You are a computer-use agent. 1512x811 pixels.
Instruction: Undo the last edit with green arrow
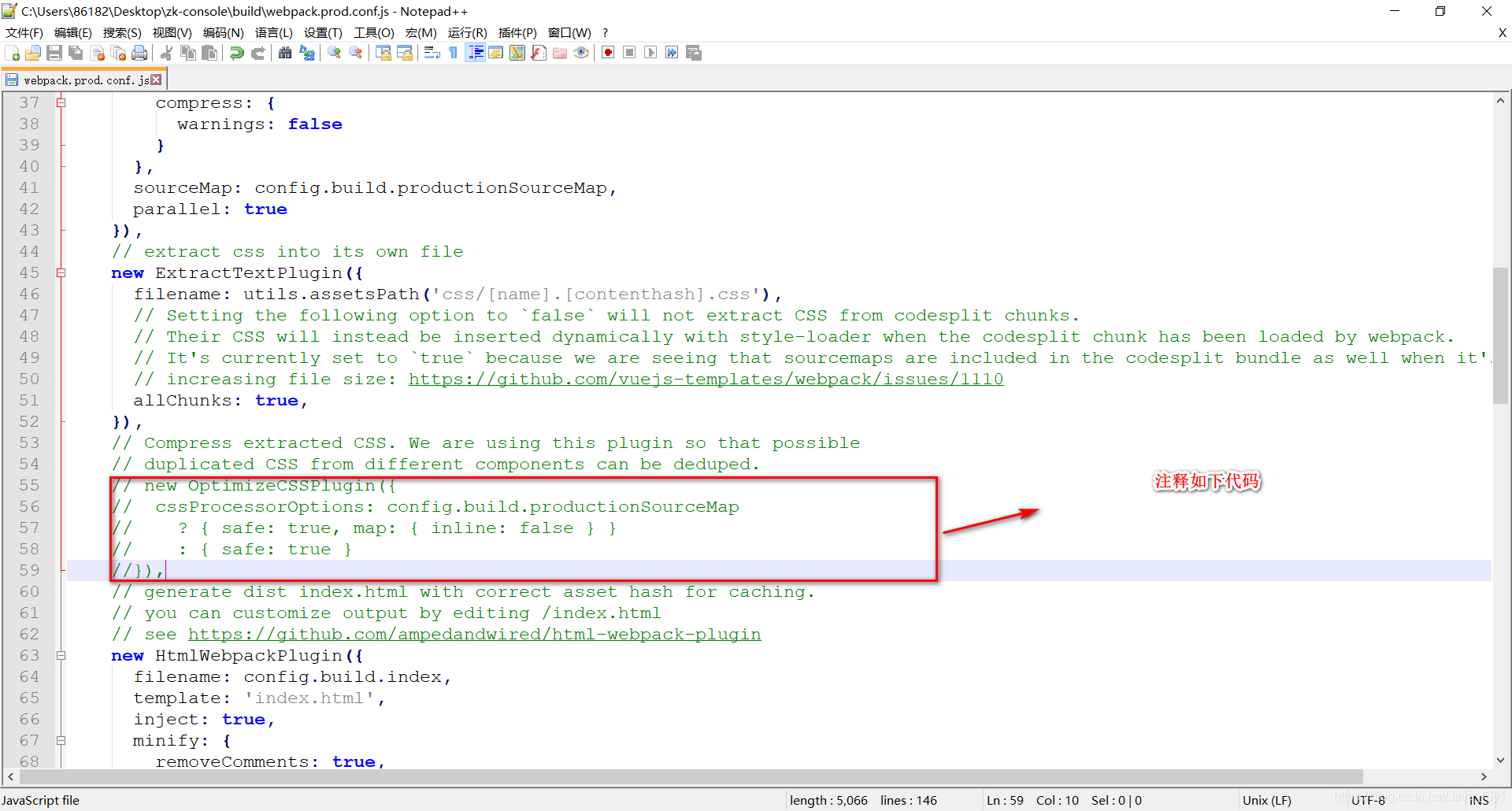pos(236,53)
